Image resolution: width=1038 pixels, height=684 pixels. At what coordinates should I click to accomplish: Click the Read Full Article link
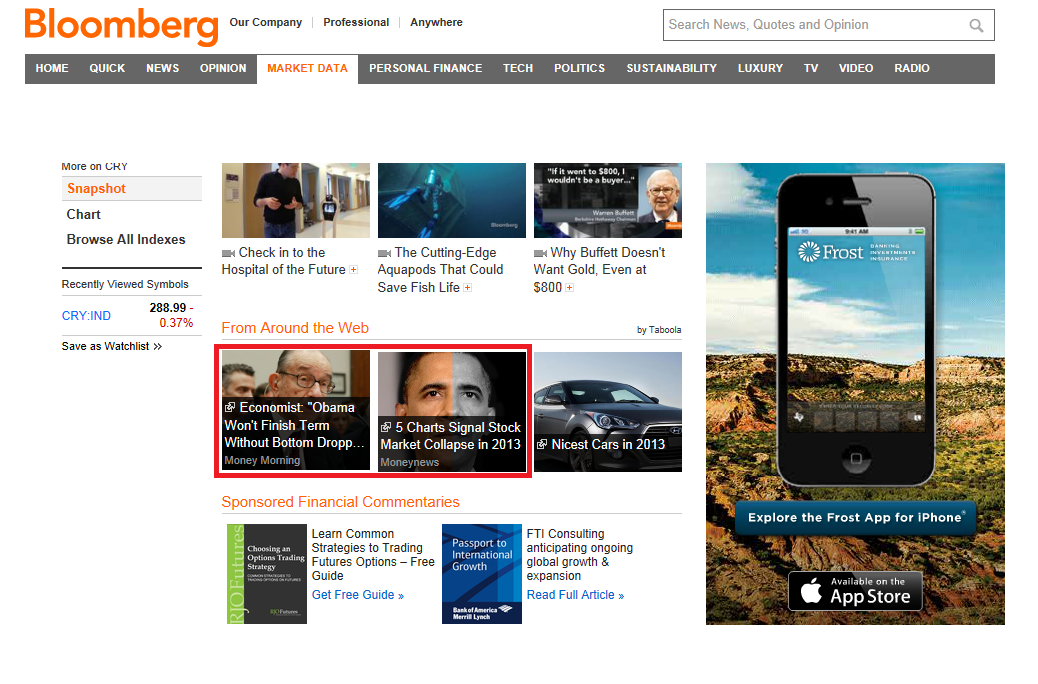575,595
